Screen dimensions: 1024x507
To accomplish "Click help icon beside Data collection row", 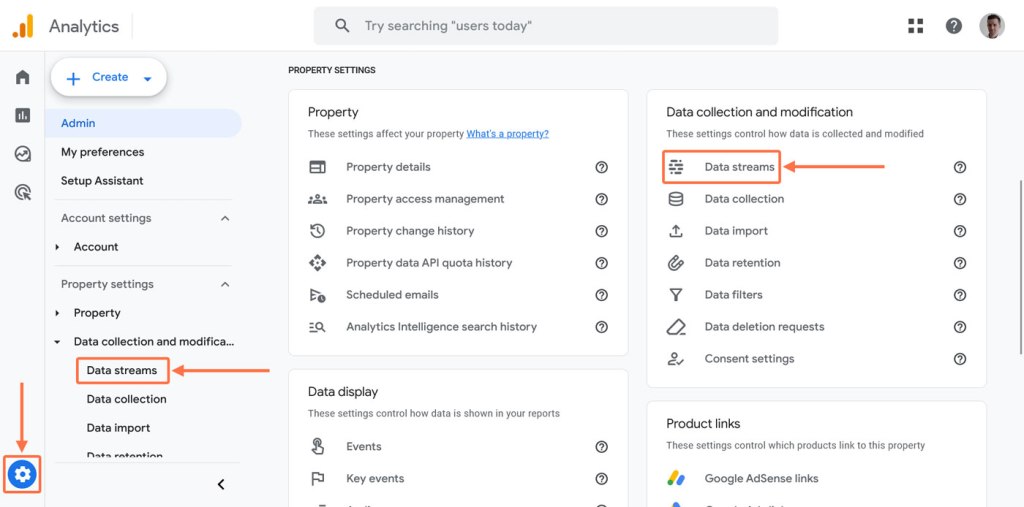I will coord(959,199).
